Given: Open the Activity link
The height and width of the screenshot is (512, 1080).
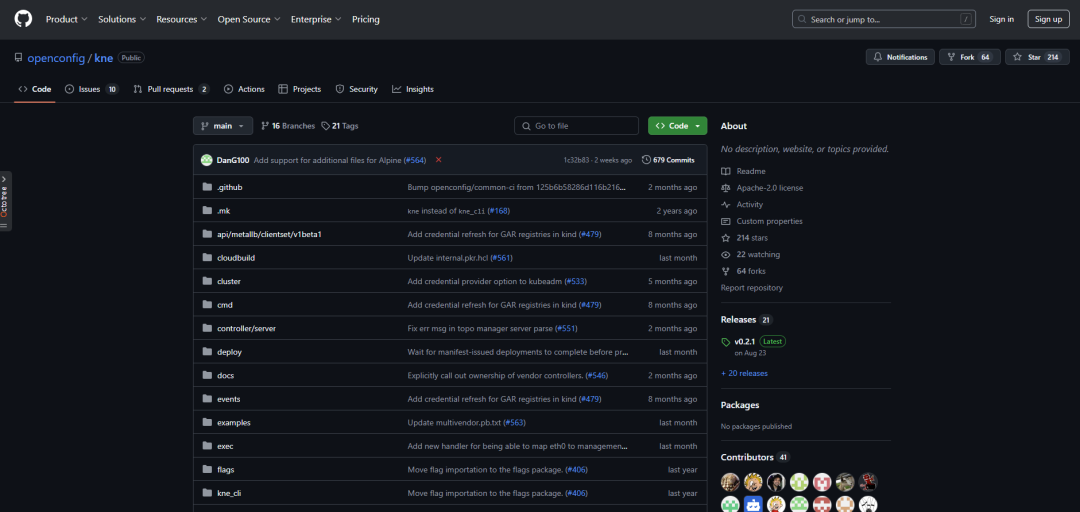Looking at the screenshot, I should coord(742,205).
